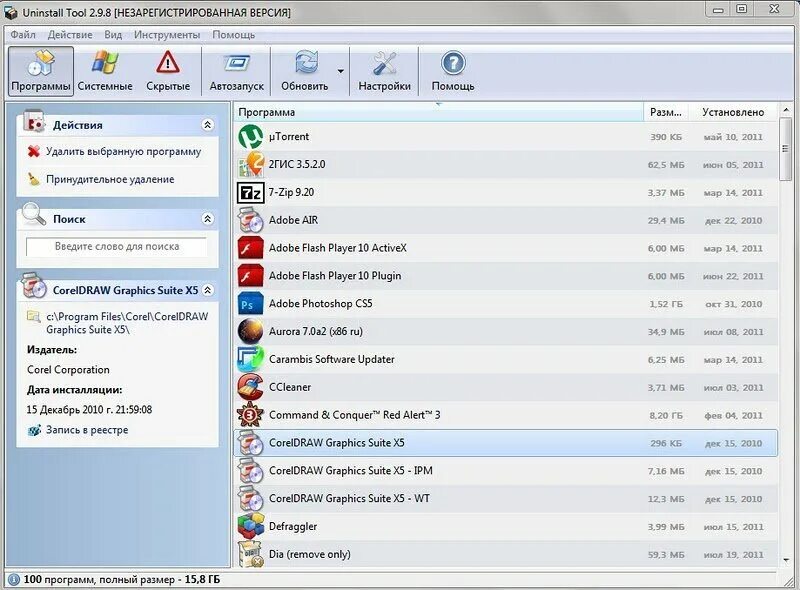Image resolution: width=800 pixels, height=590 pixels.
Task: Click the Corel Corporation publisher text
Action: [x=68, y=370]
